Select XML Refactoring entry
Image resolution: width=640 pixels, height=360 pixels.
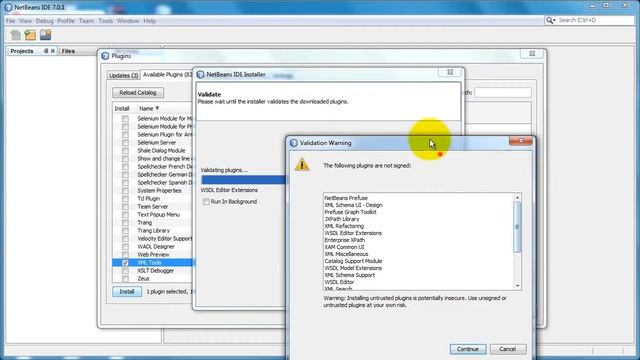(344, 226)
